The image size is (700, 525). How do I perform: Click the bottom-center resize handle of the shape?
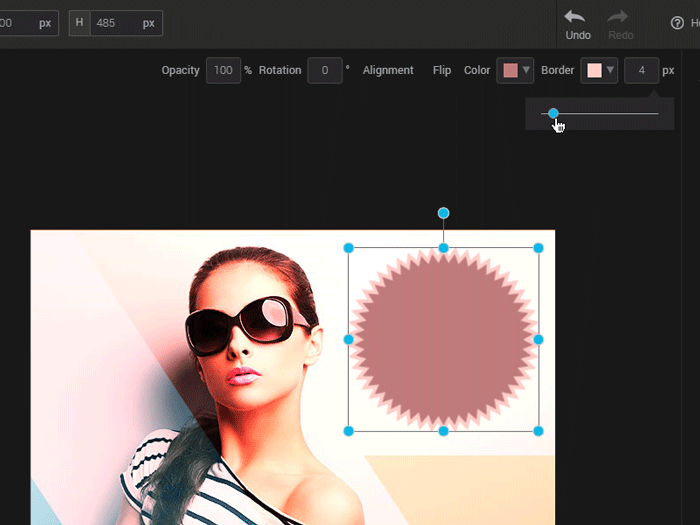click(x=444, y=431)
